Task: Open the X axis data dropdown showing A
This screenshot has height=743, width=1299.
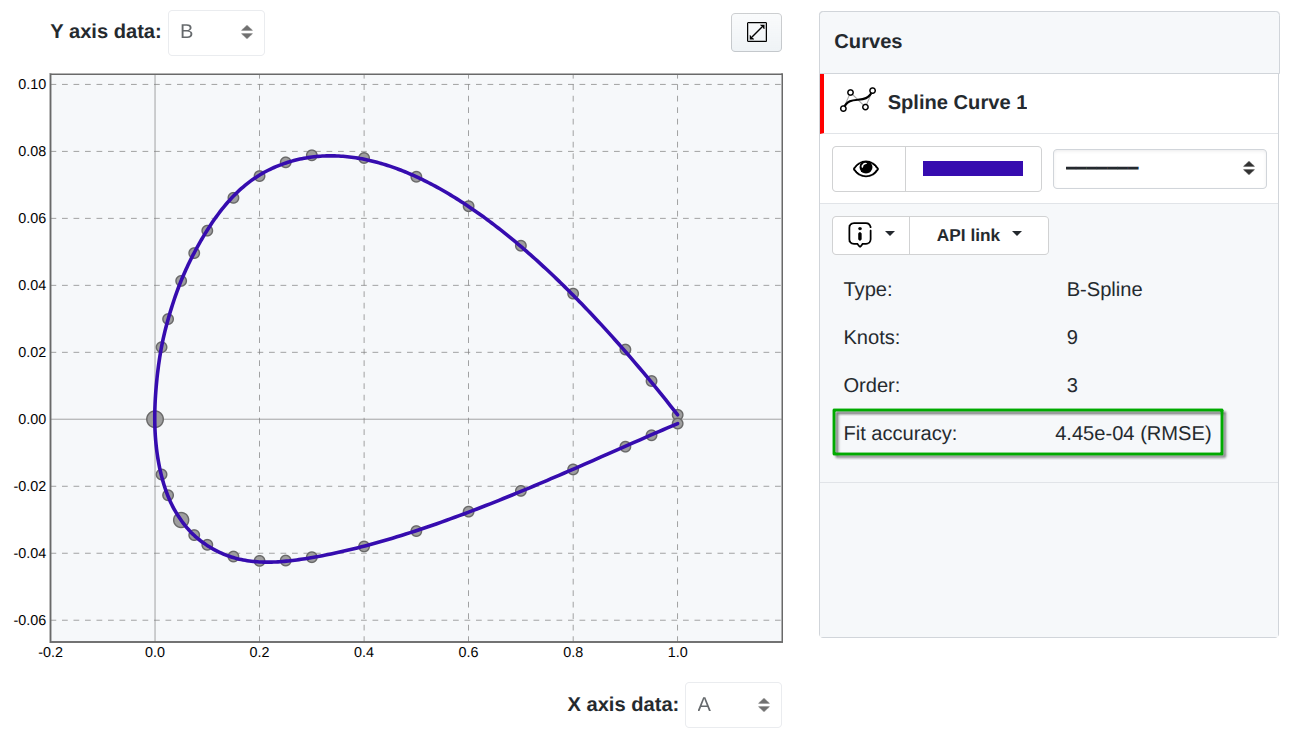Action: 733,705
